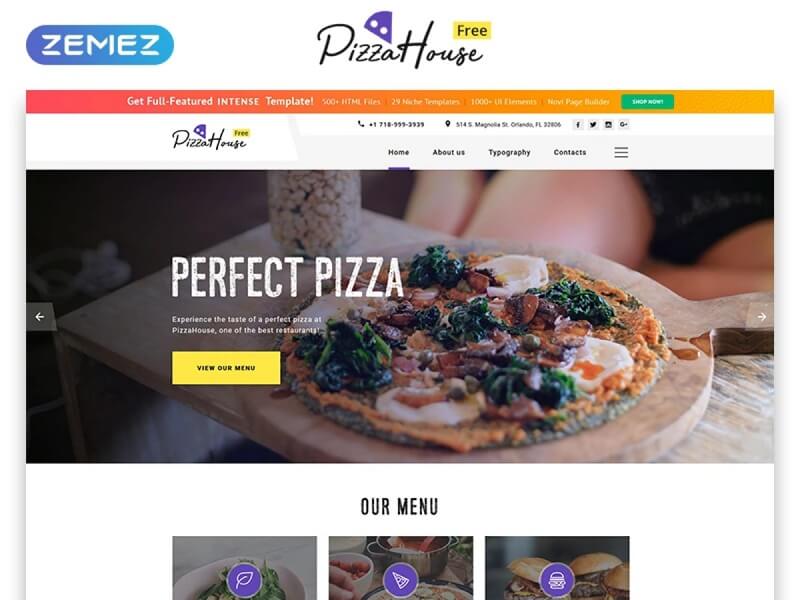The width and height of the screenshot is (800, 600).
Task: Click the green Shop Now button
Action: [647, 102]
